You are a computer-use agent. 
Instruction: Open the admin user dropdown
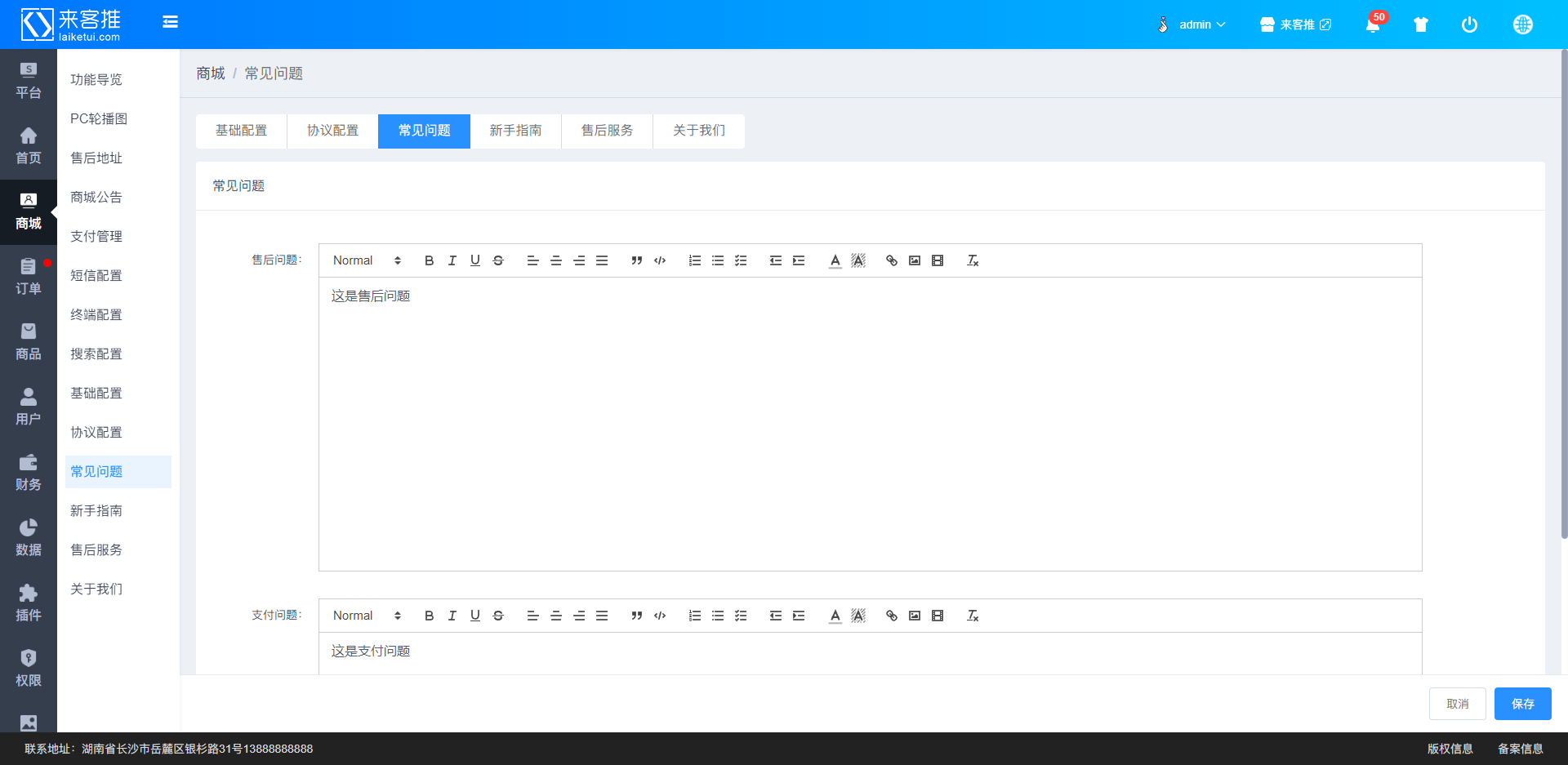click(1192, 24)
